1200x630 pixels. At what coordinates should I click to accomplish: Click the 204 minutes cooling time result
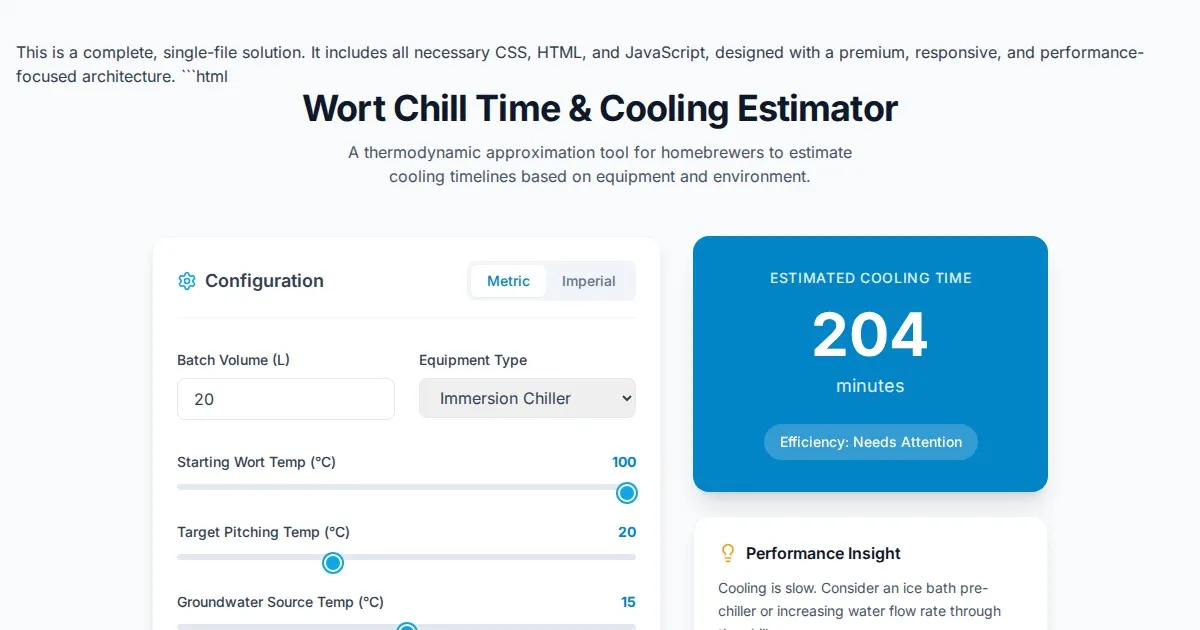(x=870, y=336)
